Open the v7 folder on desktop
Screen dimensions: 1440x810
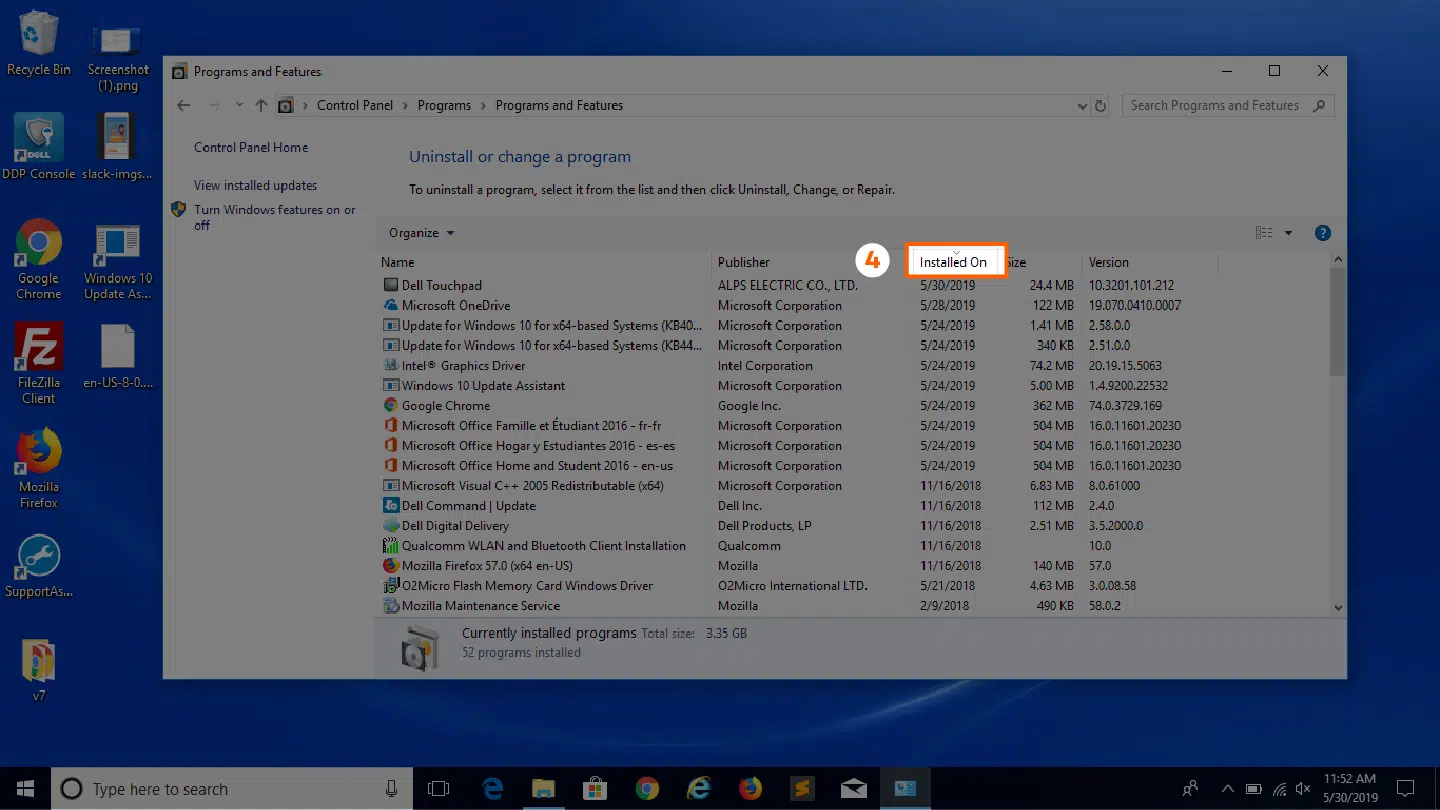point(39,670)
